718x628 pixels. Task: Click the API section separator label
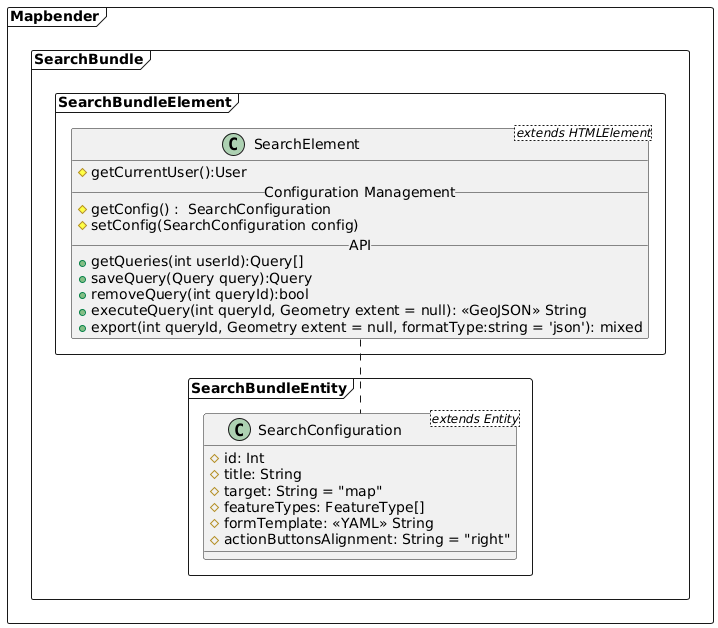tap(360, 244)
